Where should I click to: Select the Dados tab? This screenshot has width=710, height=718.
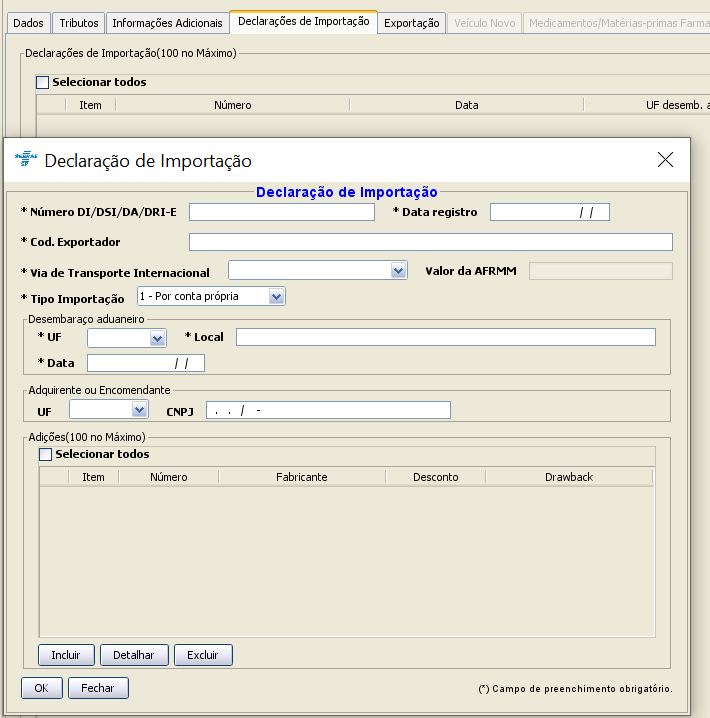tap(27, 22)
